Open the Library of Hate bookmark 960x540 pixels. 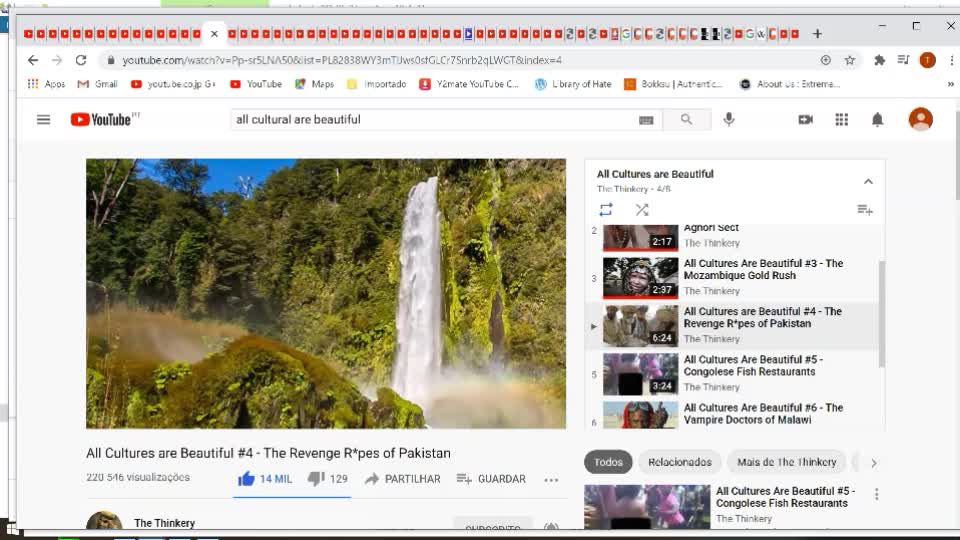click(572, 84)
